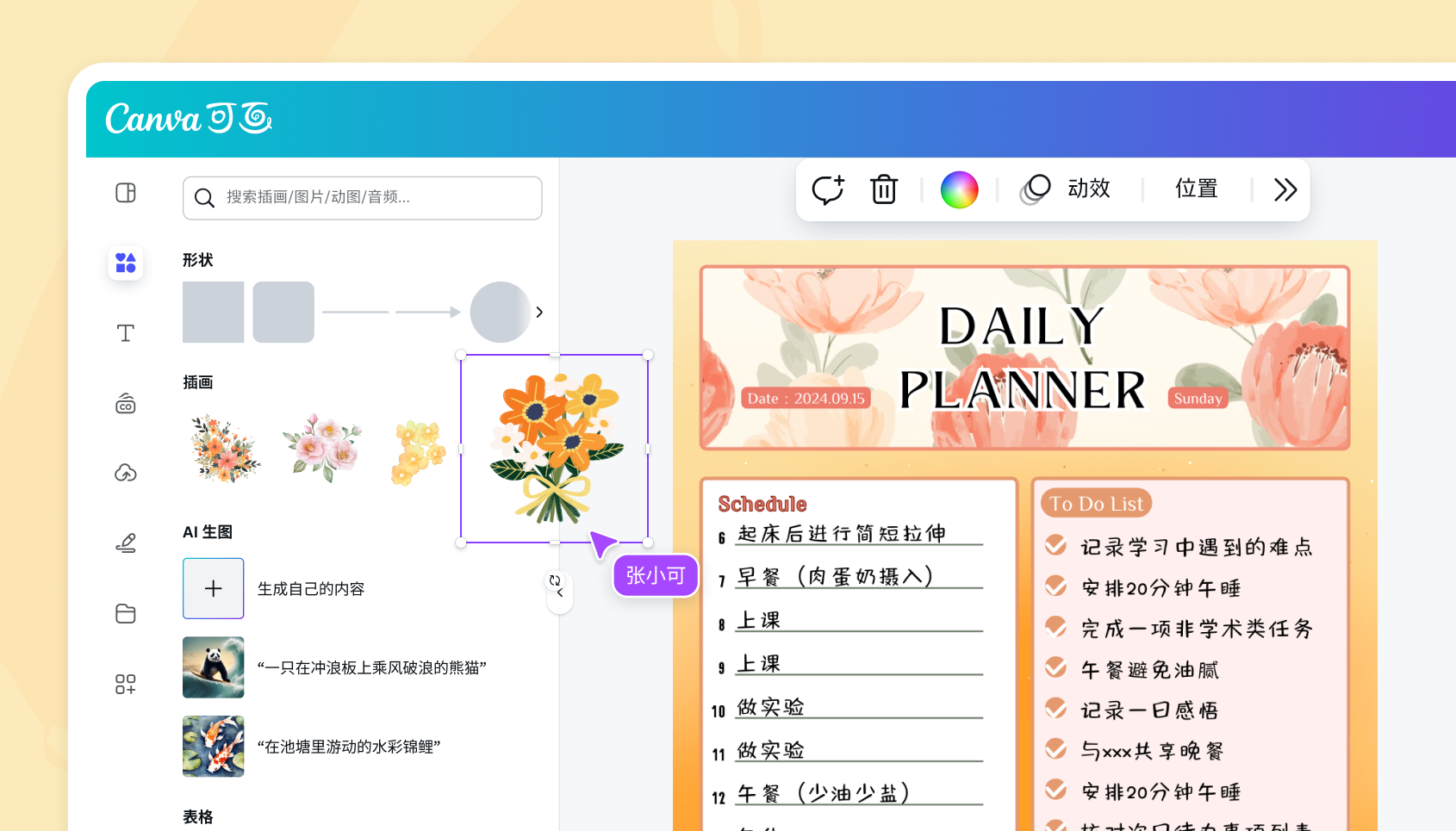Insert the square shape

pos(213,312)
